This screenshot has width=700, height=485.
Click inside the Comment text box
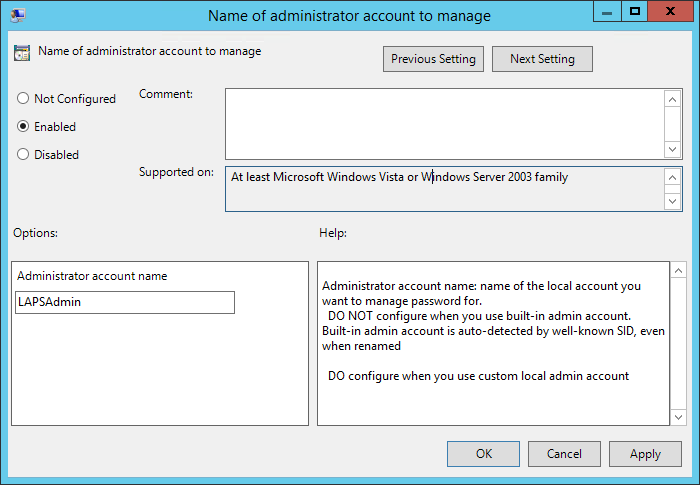pos(444,123)
